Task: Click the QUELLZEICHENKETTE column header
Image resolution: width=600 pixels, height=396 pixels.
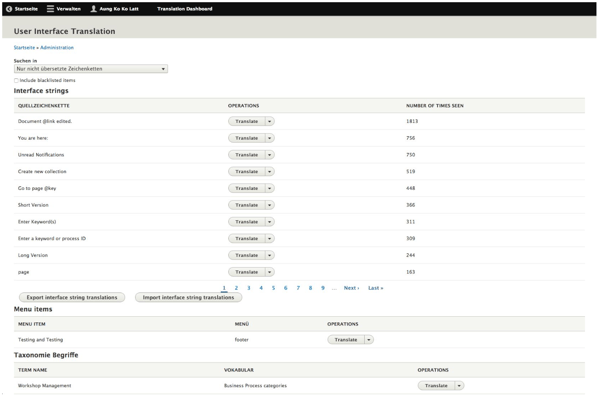Action: 44,106
